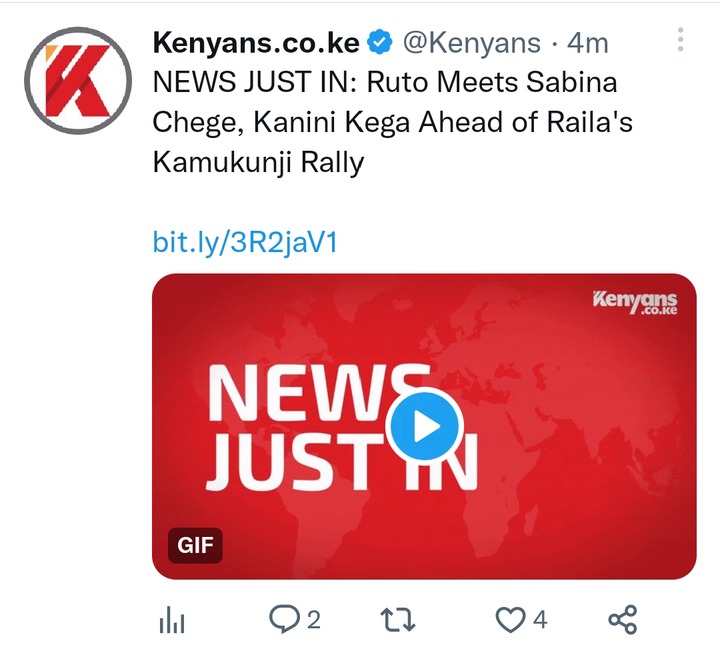Share the tweet via share icon
720x659 pixels.
pyautogui.click(x=623, y=620)
